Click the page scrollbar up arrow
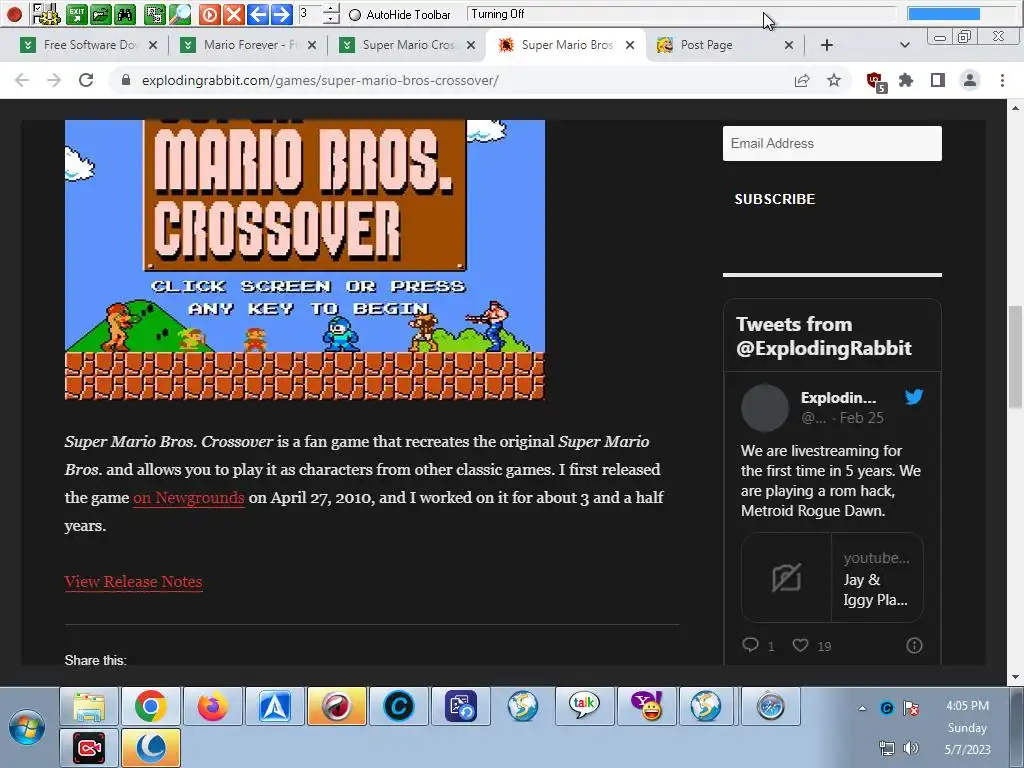The image size is (1024, 768). tap(1015, 107)
